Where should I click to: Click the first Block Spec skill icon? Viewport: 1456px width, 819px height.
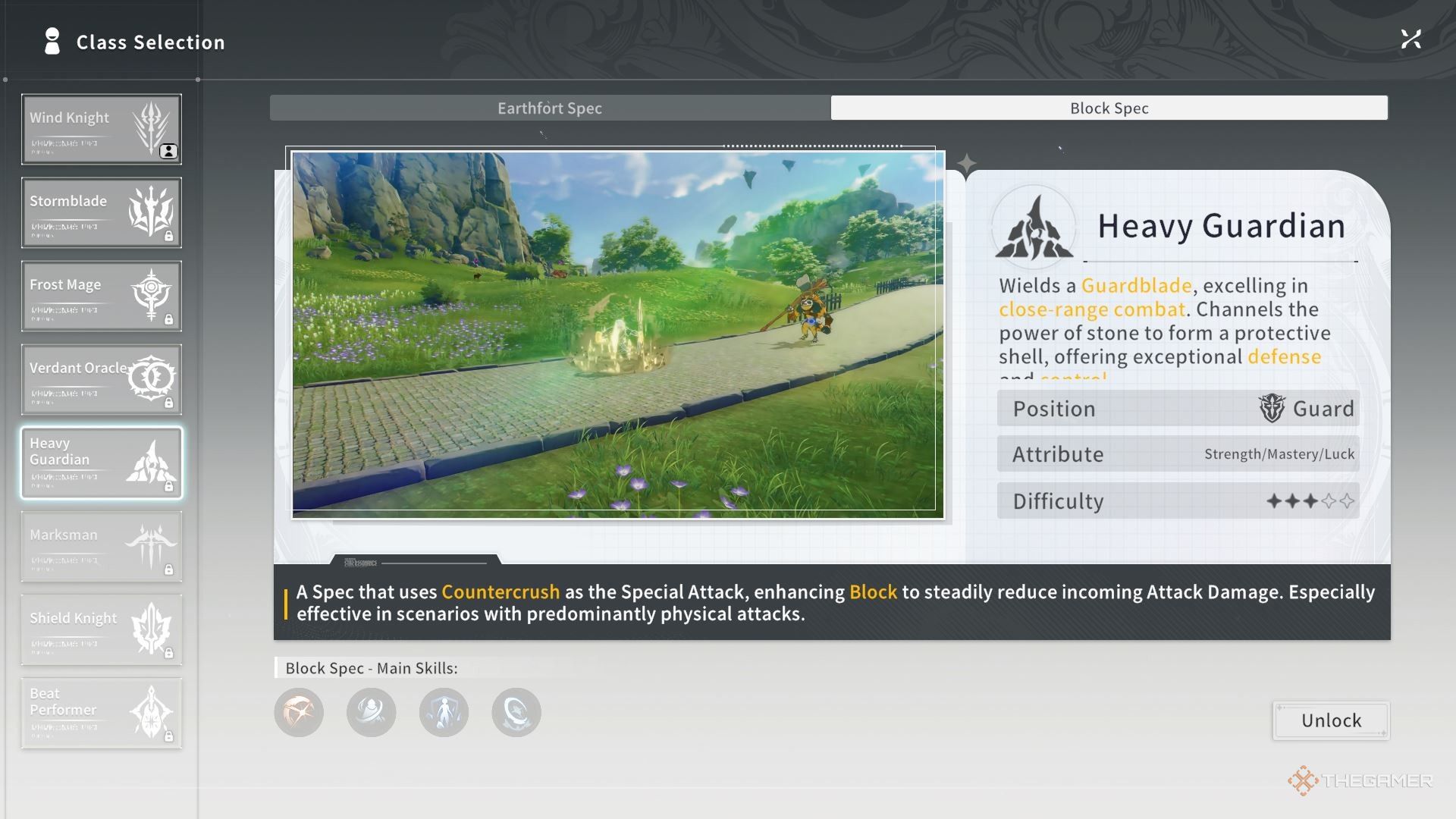(x=299, y=712)
